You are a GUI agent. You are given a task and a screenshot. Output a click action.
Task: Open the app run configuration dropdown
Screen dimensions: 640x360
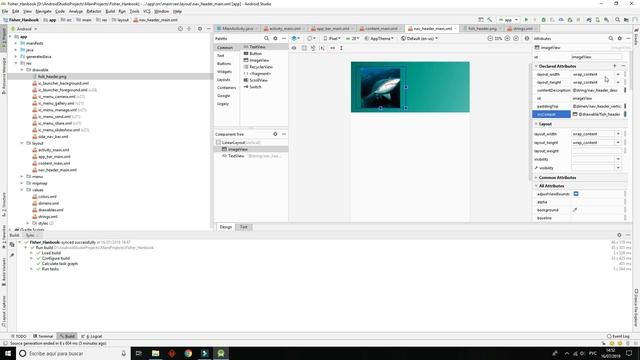[x=509, y=20]
